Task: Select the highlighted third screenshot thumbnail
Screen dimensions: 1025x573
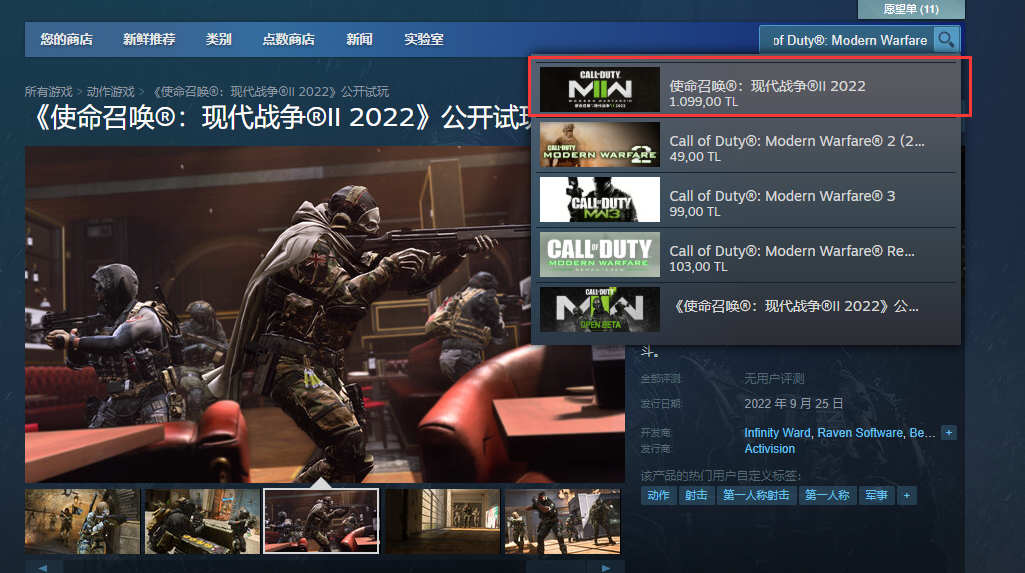Action: pos(321,521)
